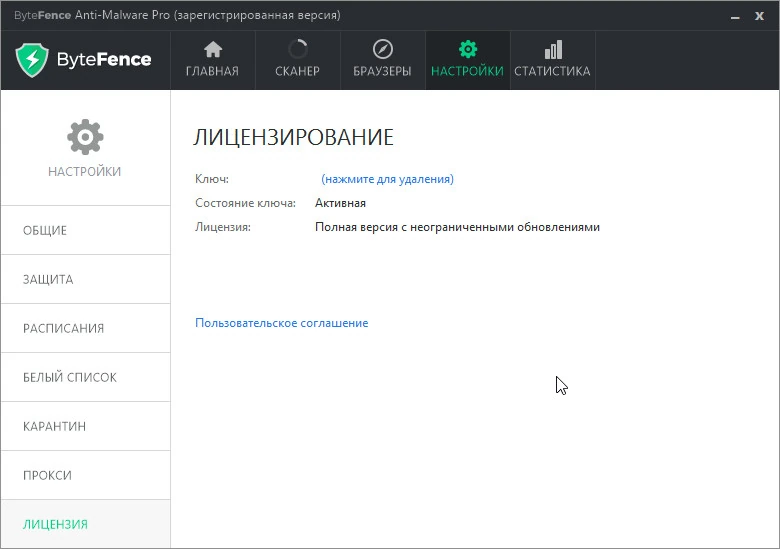
Task: Click the scanner spinner icon
Action: 297,49
